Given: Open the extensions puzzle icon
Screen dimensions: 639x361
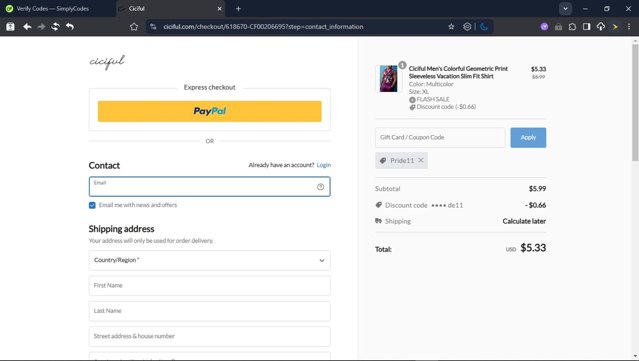Looking at the screenshot, I should (572, 26).
